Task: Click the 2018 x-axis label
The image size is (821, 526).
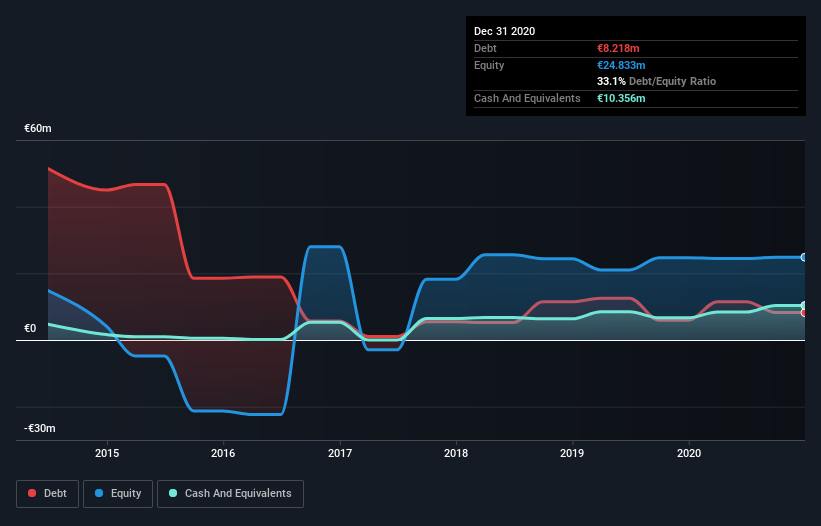Action: 456,453
